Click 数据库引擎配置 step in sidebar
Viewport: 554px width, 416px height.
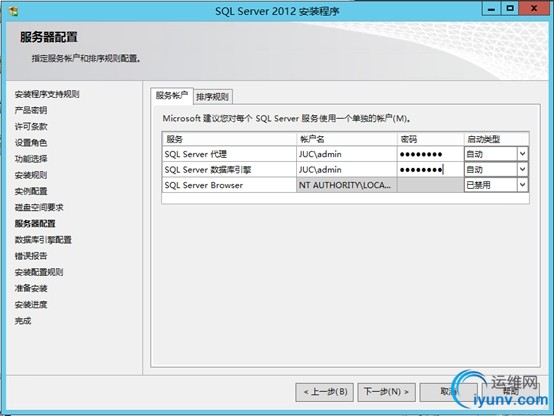(x=43, y=240)
